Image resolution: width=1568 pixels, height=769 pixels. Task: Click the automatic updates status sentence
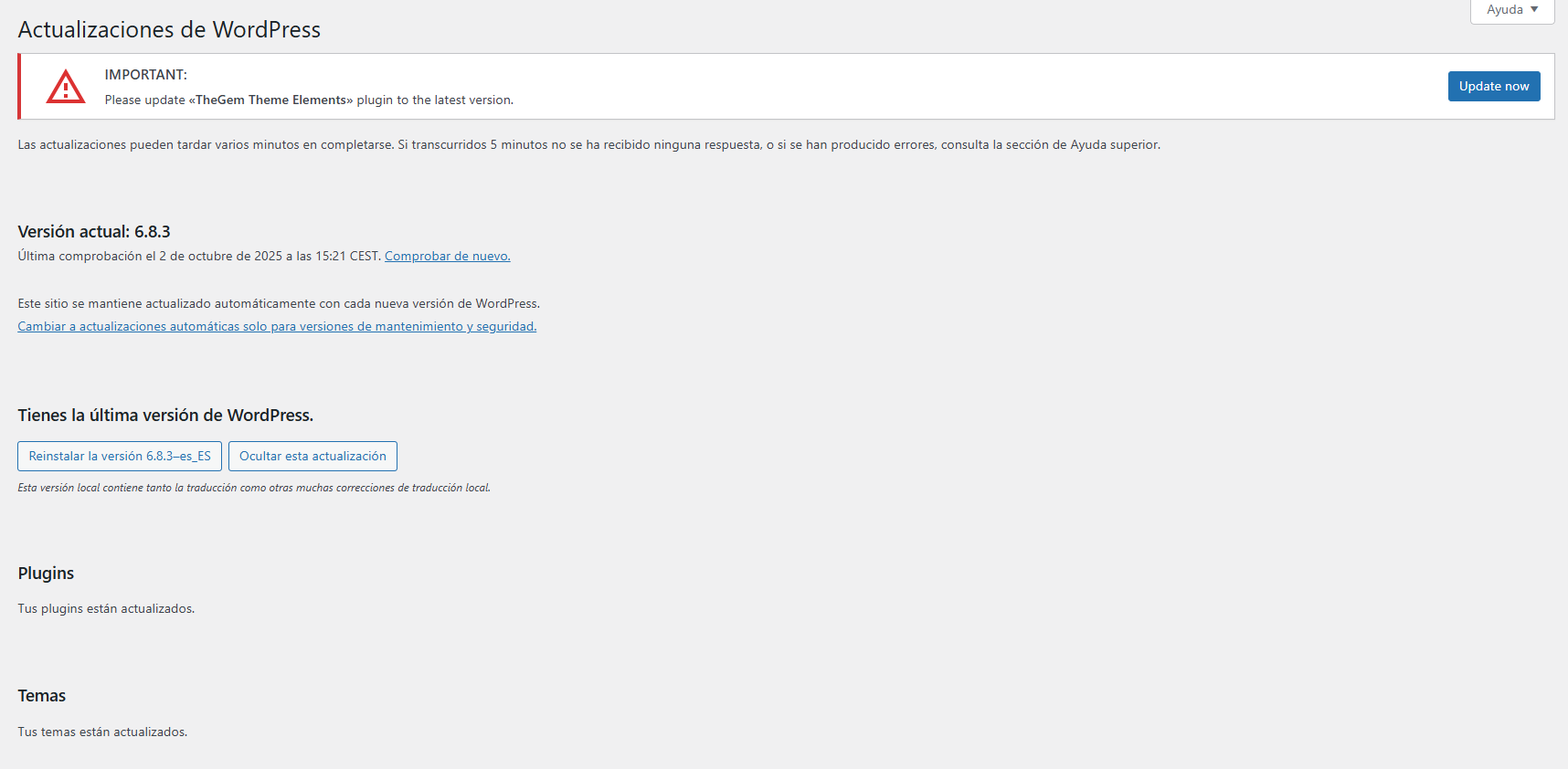point(279,303)
